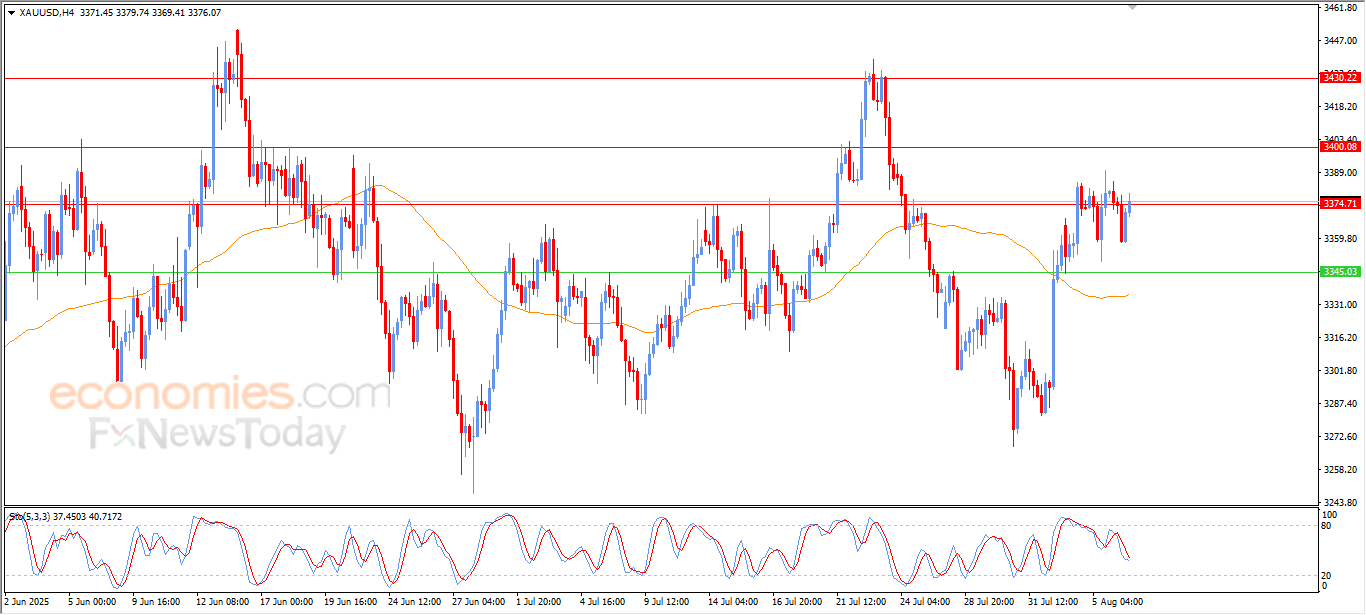Click the 3258.20 price axis value

[1340, 470]
